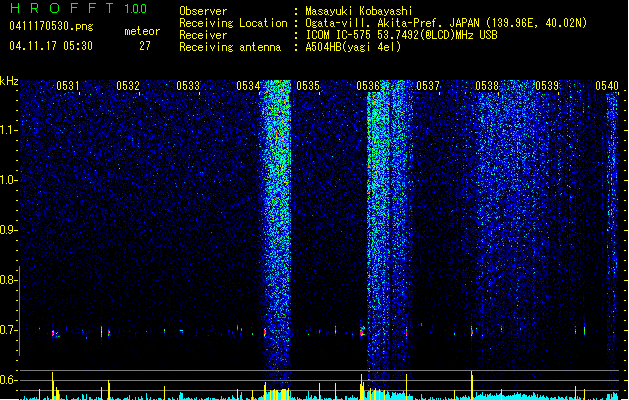
Task: Click the Receiving Location label
Action: coord(233,23)
